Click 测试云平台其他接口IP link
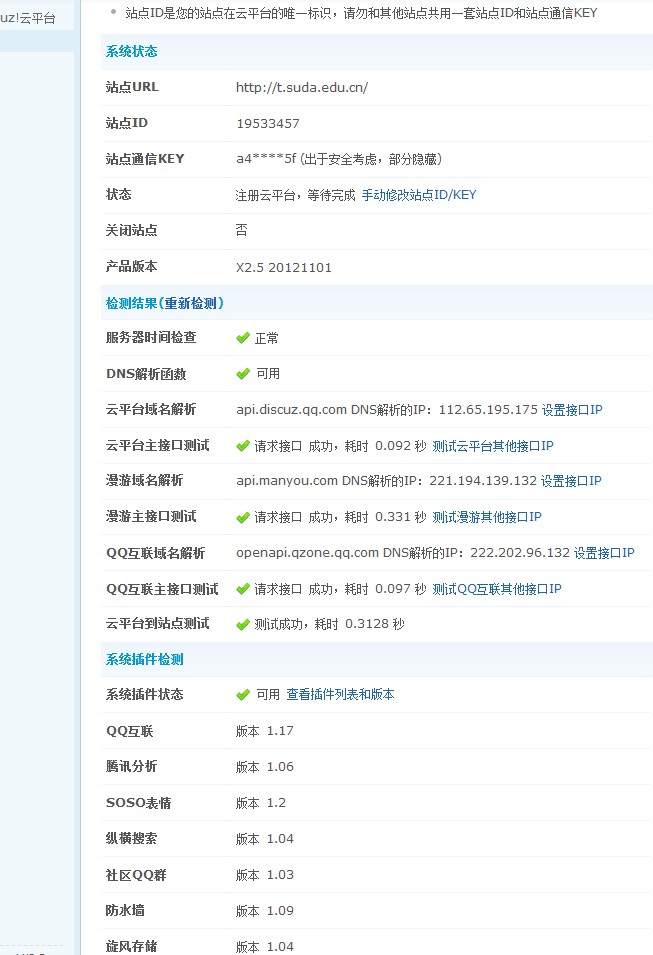This screenshot has width=653, height=955. [493, 446]
